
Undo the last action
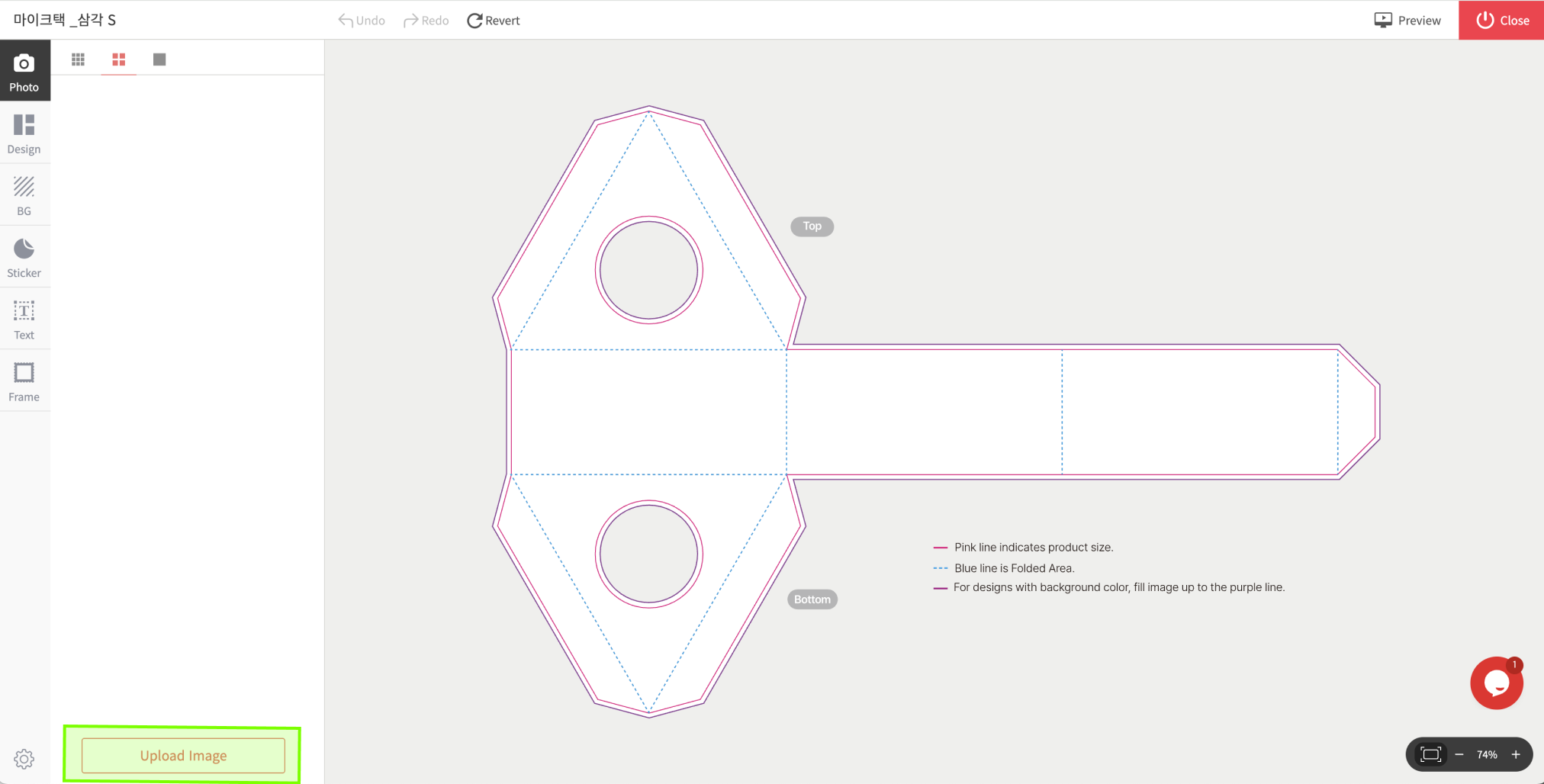click(x=362, y=21)
